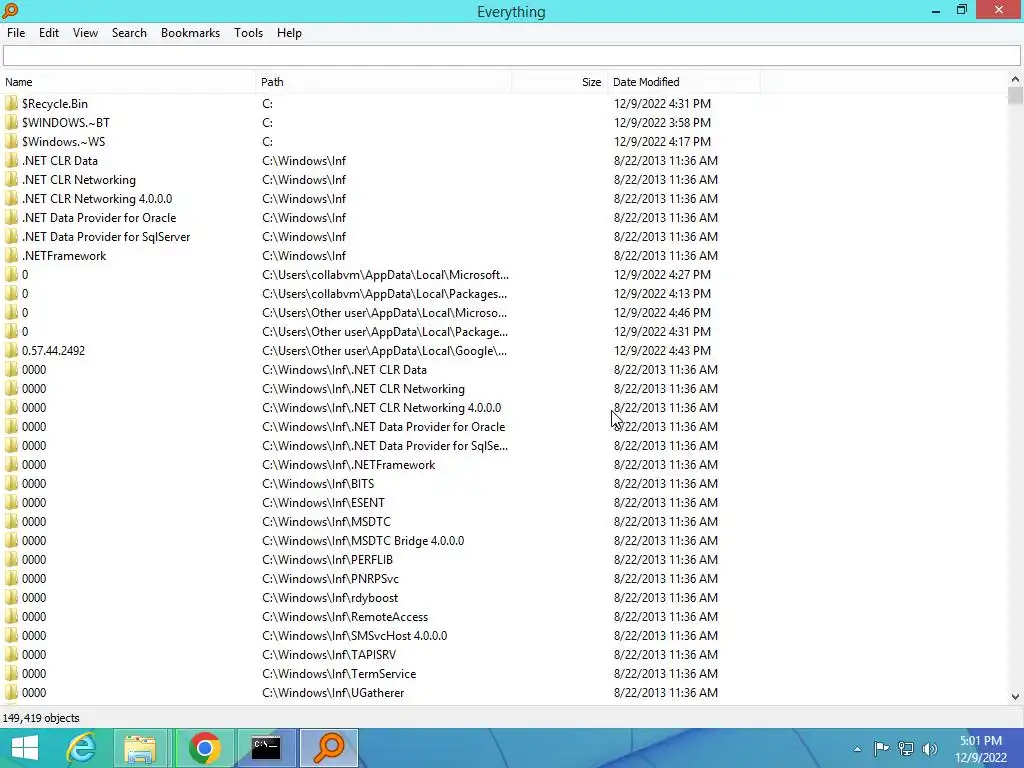Launch Internet Explorer from the taskbar
Screen dimensions: 1024x768
pyautogui.click(x=82, y=748)
